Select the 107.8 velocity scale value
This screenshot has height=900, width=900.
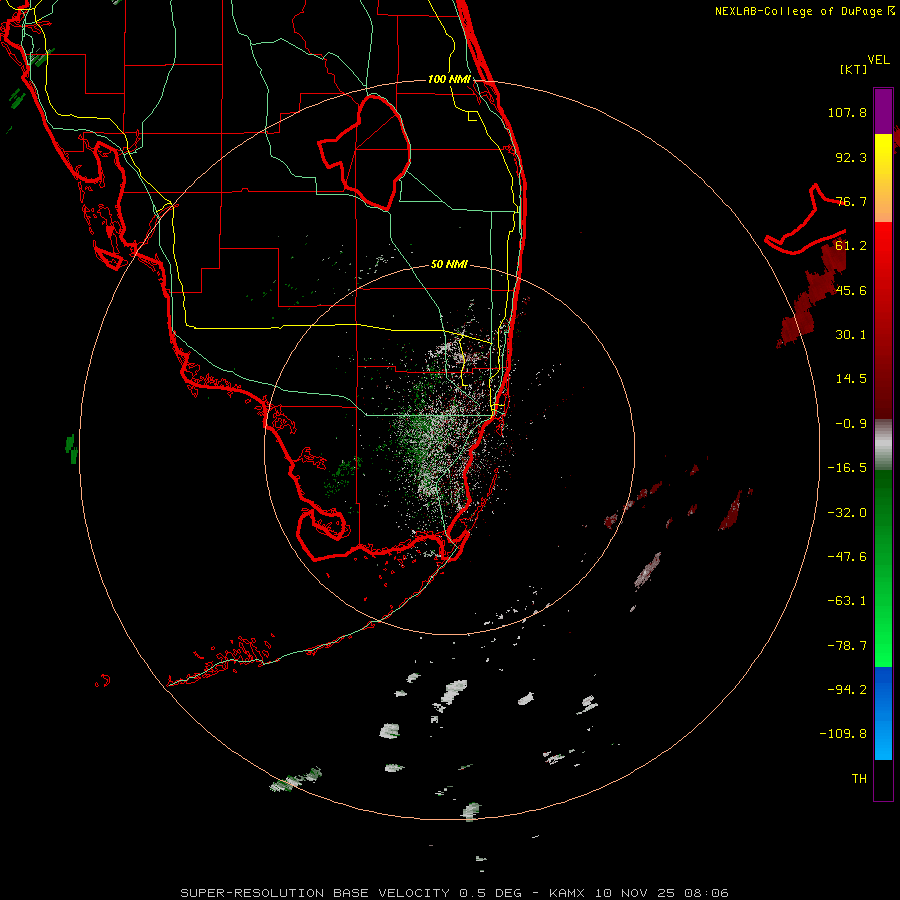point(847,112)
